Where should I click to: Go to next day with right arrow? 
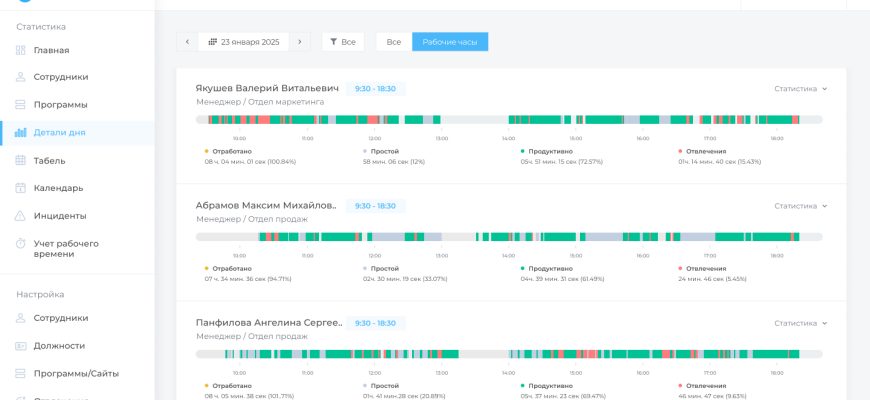pyautogui.click(x=300, y=42)
